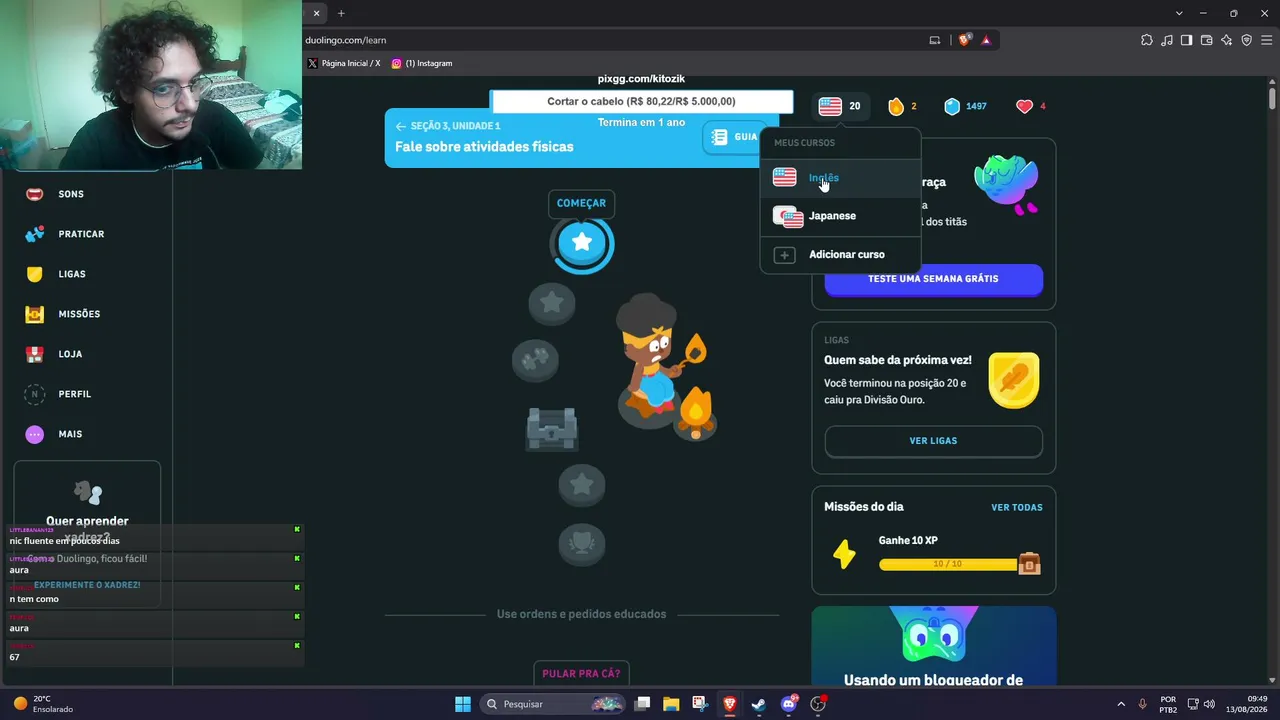Image resolution: width=1280 pixels, height=720 pixels.
Task: Click the Brave icon in taskbar
Action: point(729,704)
